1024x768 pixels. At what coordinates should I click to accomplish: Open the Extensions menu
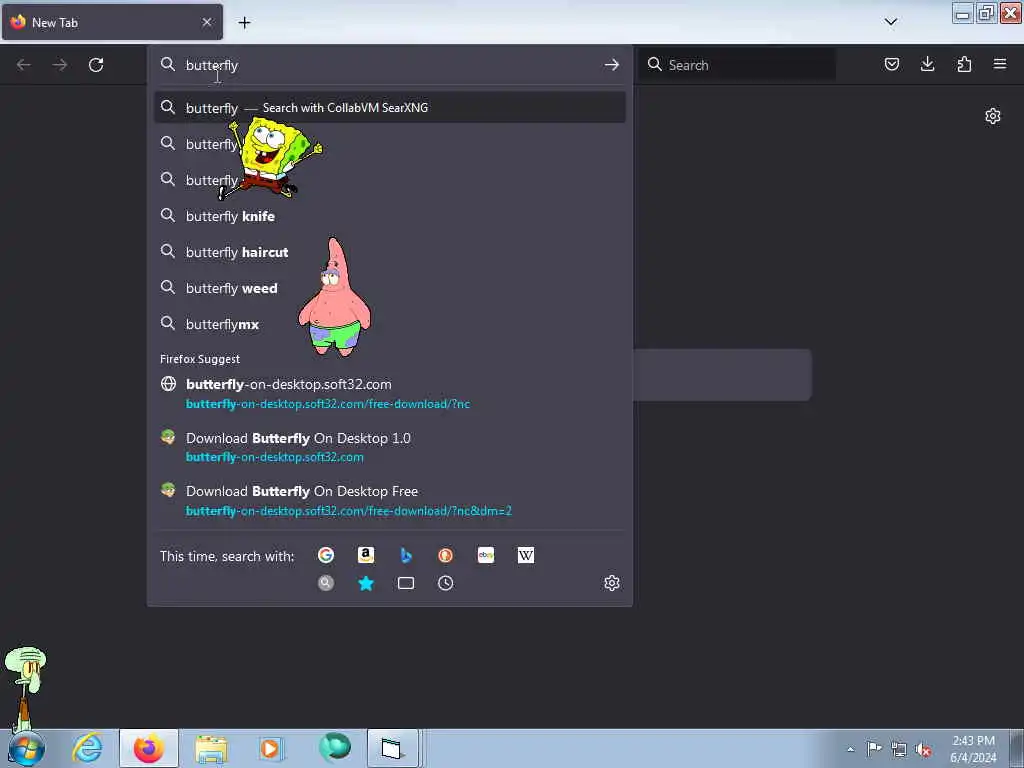[x=964, y=64]
